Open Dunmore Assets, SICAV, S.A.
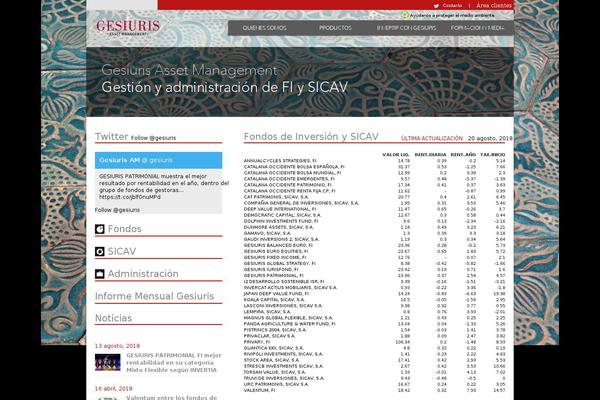The height and width of the screenshot is (400, 600). pyautogui.click(x=278, y=227)
